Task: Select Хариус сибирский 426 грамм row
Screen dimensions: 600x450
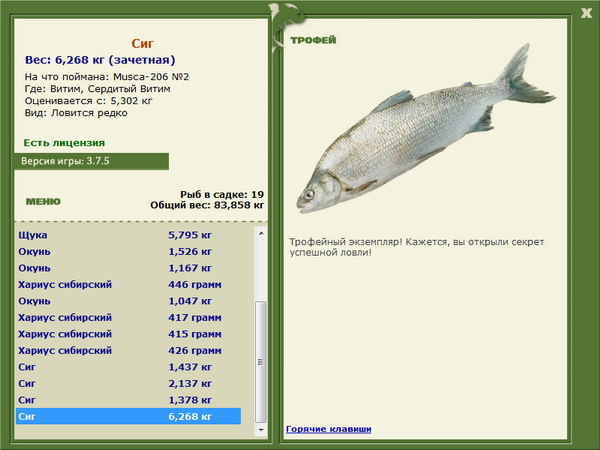Action: pos(129,351)
